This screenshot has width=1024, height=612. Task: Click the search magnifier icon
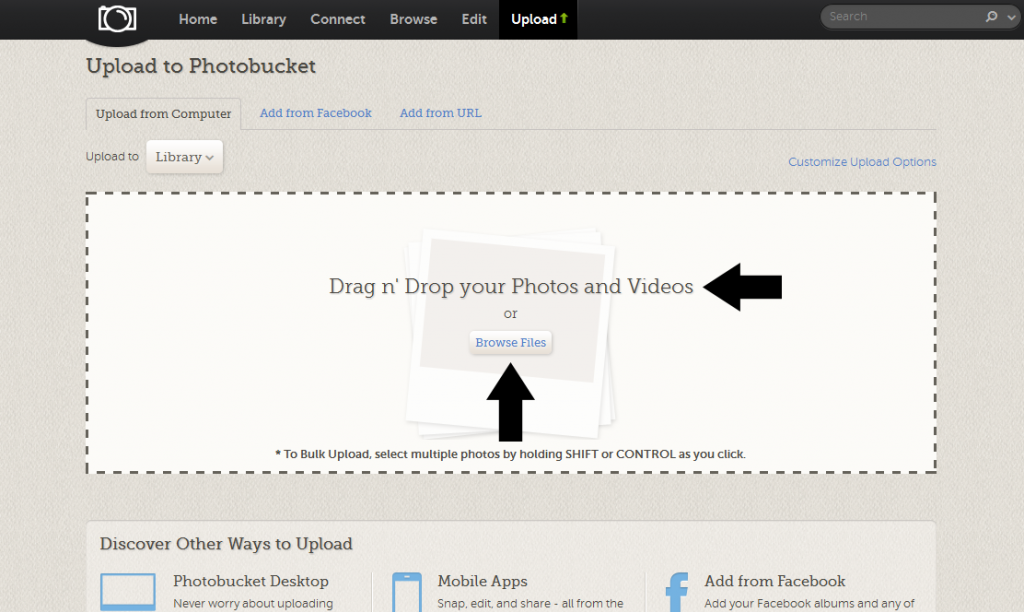(992, 17)
